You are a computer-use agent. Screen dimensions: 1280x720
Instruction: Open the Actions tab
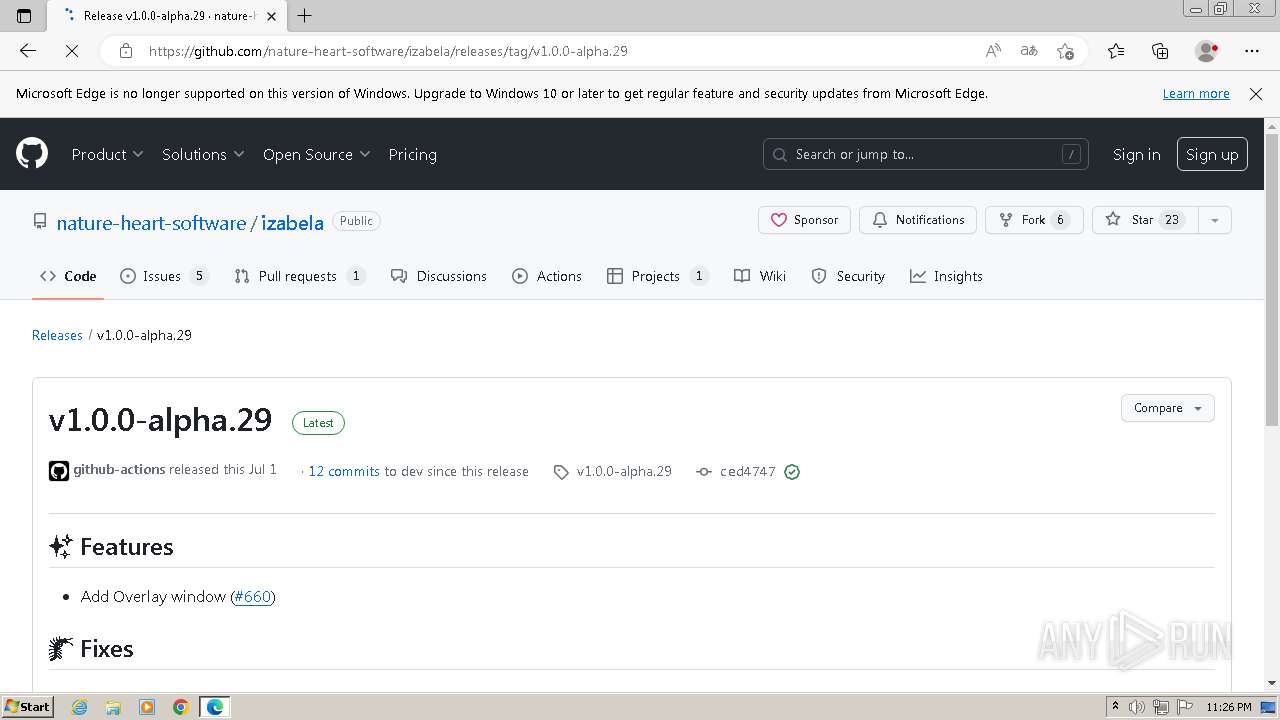coord(547,276)
